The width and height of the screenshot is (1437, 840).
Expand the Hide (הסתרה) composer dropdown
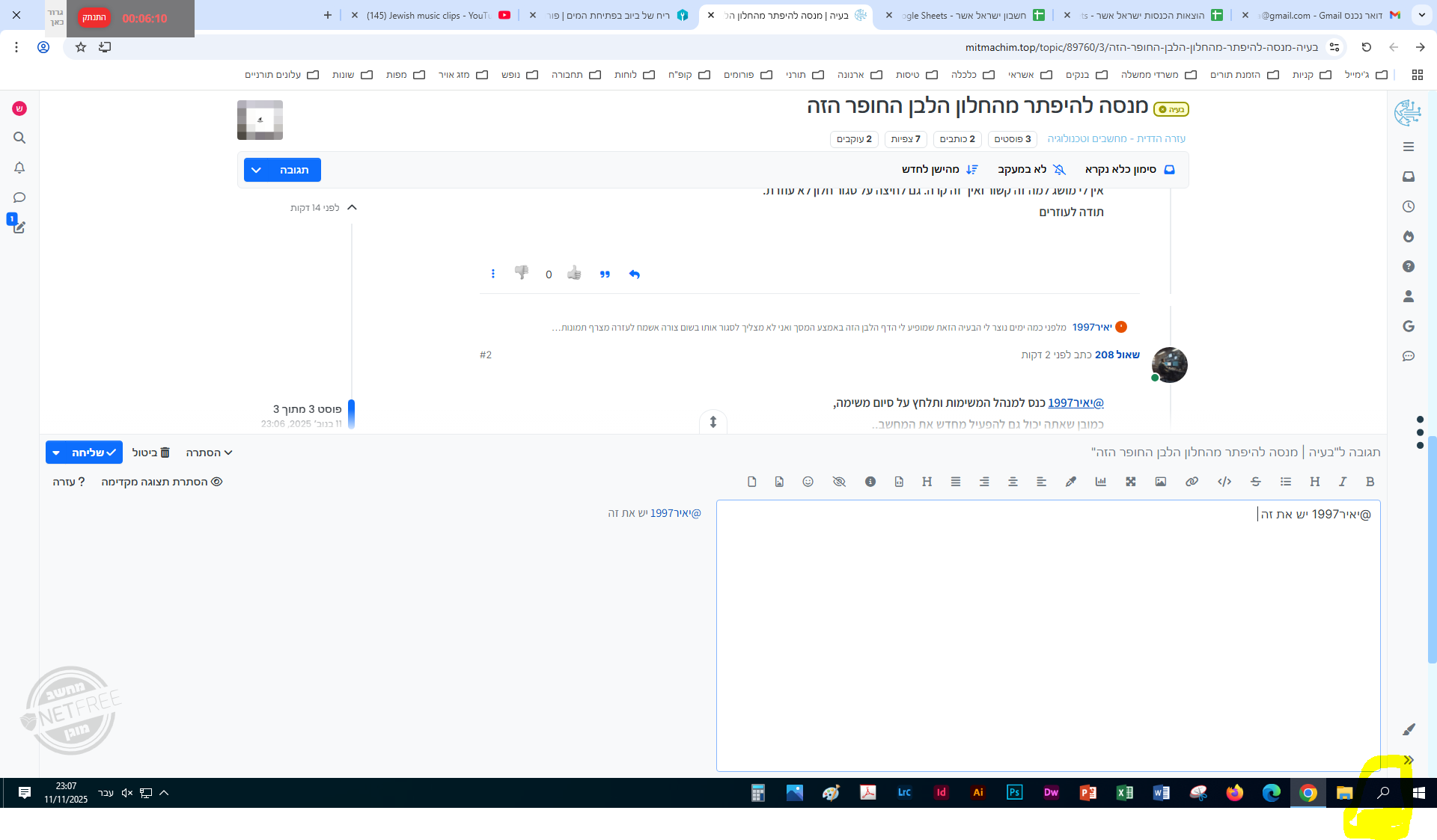click(210, 453)
